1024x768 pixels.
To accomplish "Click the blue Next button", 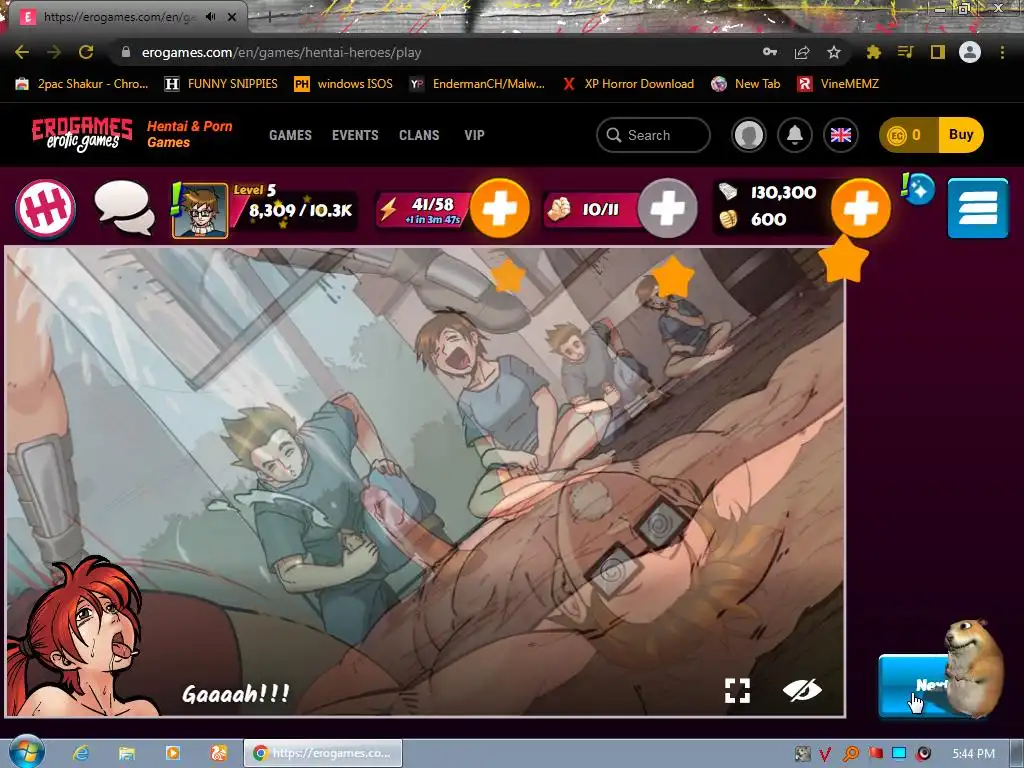I will [x=914, y=684].
